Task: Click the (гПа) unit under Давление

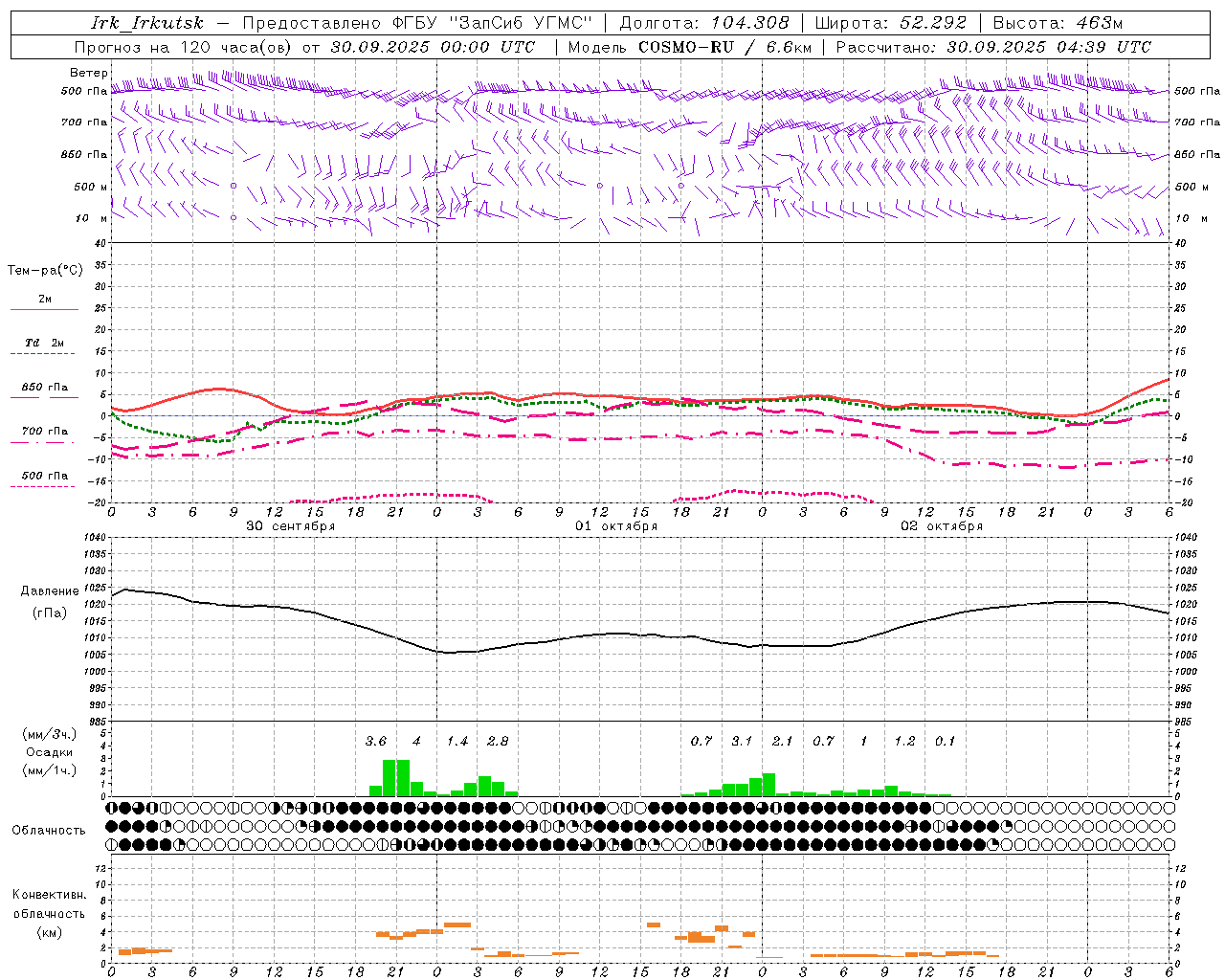Action: 50,613
